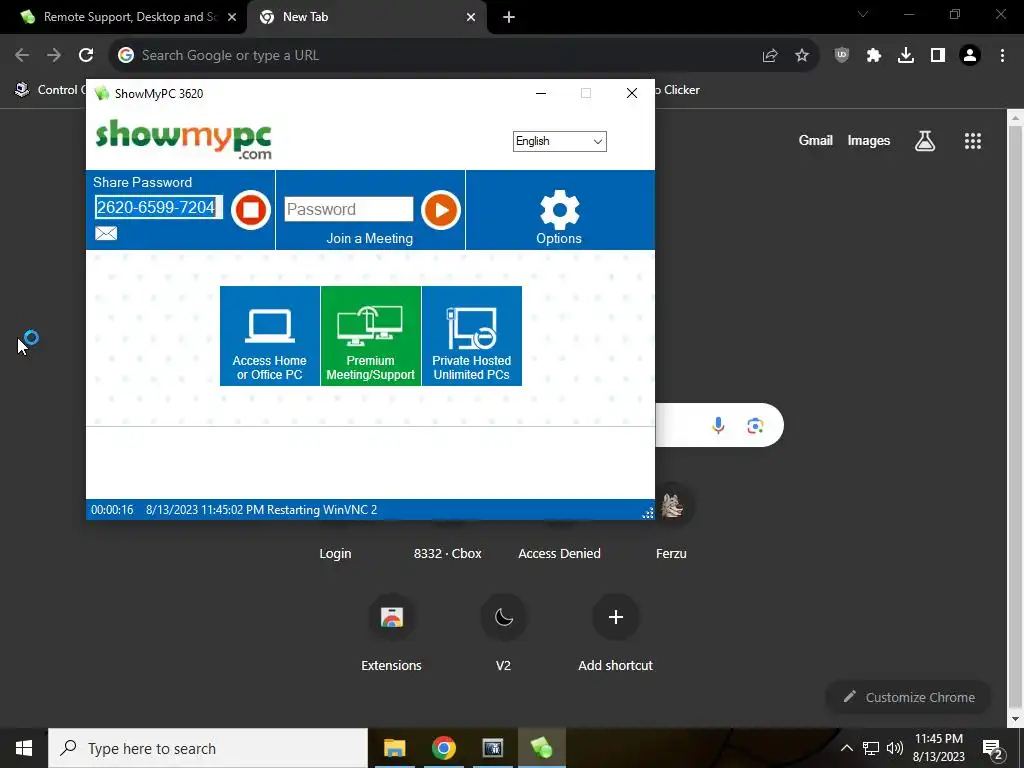Bookmark this tab with star icon
1024x768 pixels.
pyautogui.click(x=802, y=56)
